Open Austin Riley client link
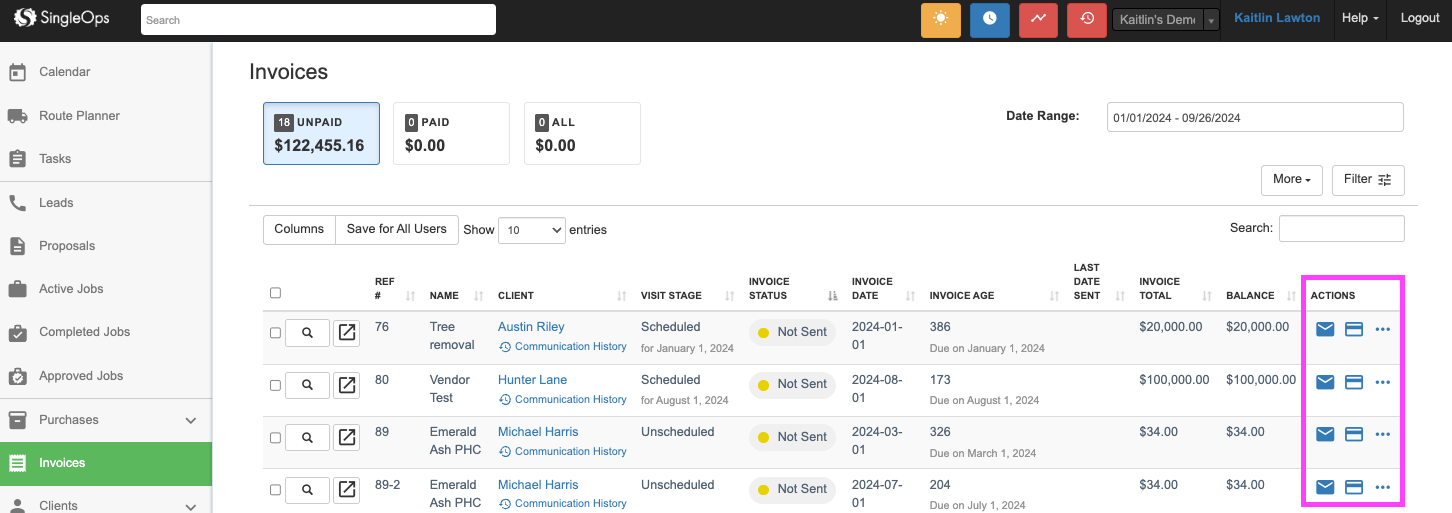This screenshot has height=513, width=1452. pyautogui.click(x=531, y=327)
